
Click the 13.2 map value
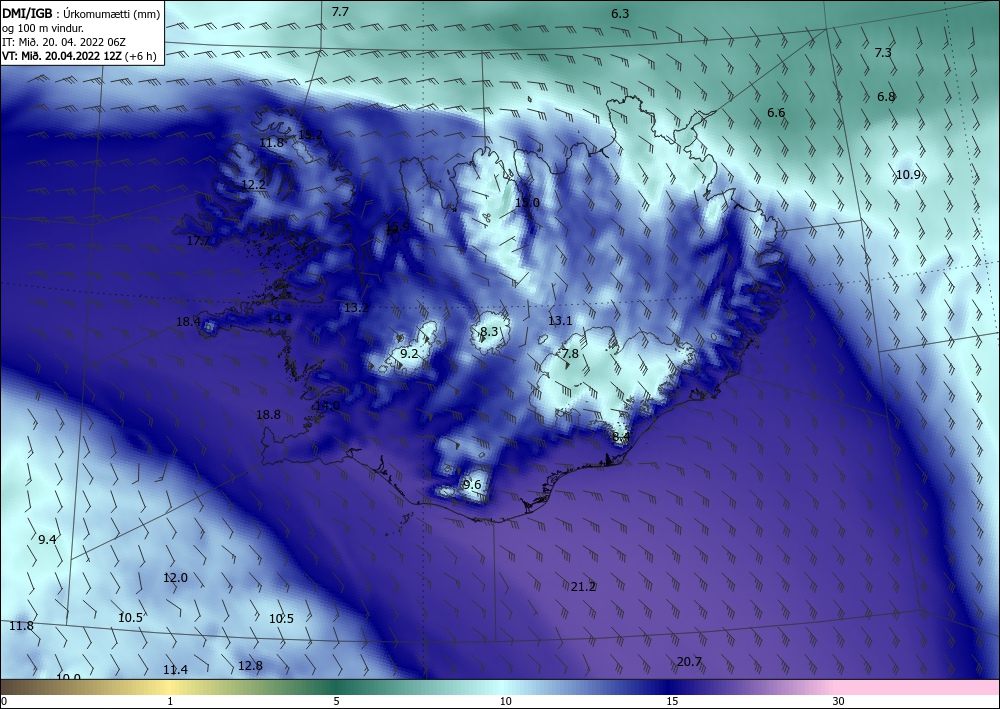pyautogui.click(x=357, y=308)
